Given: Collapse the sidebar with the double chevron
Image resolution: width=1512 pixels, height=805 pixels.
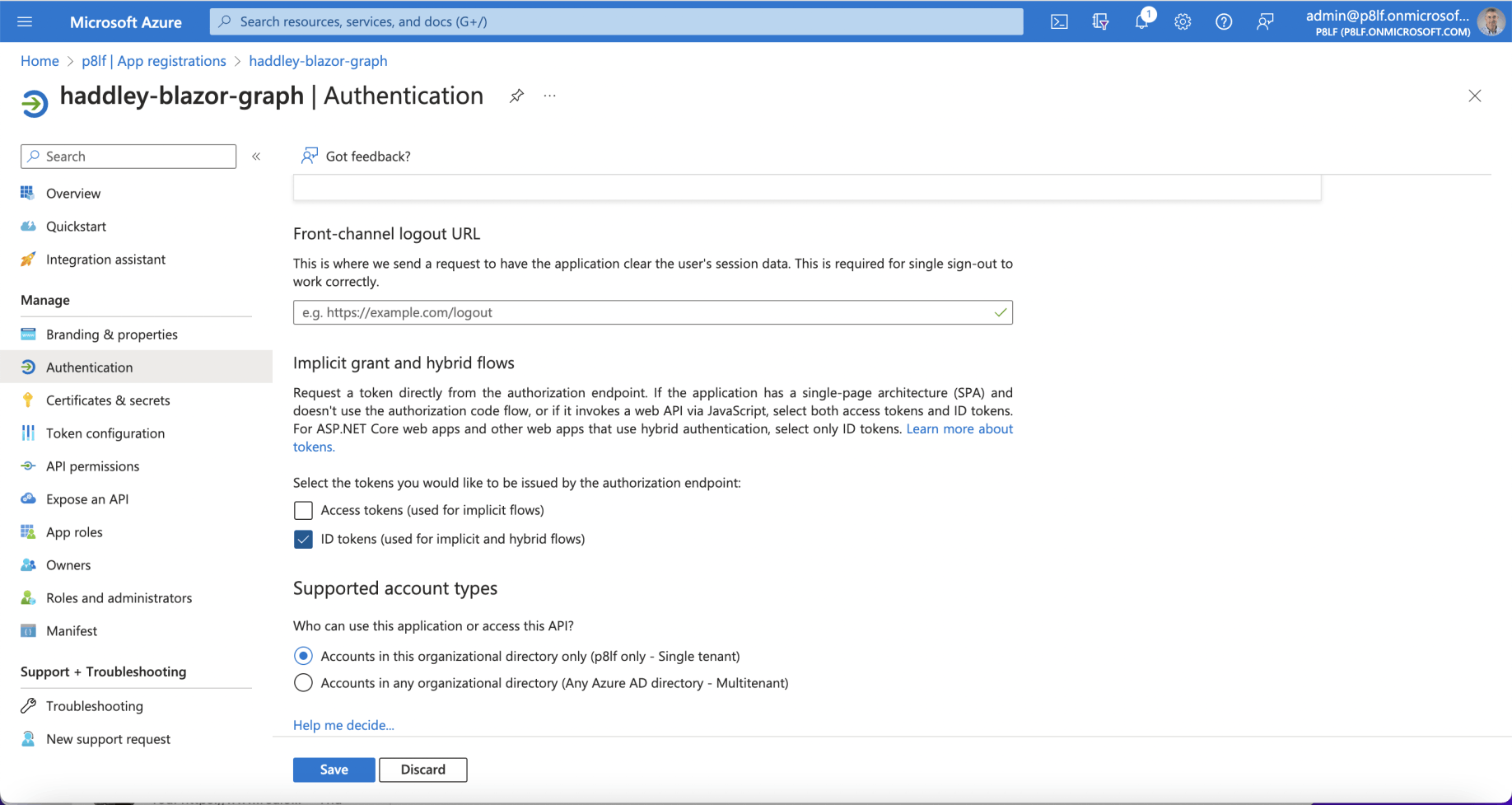Looking at the screenshot, I should [x=256, y=156].
